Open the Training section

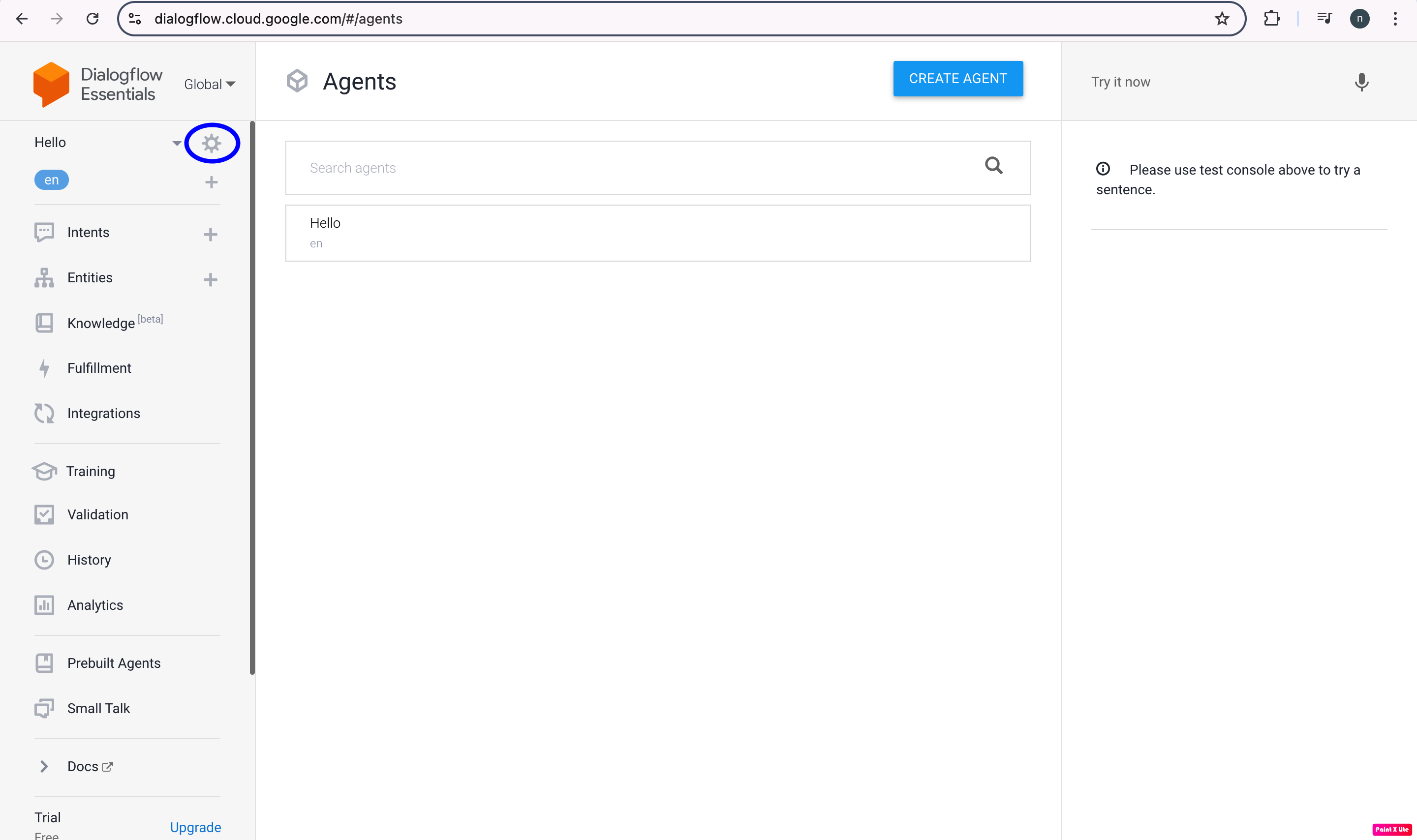tap(91, 471)
